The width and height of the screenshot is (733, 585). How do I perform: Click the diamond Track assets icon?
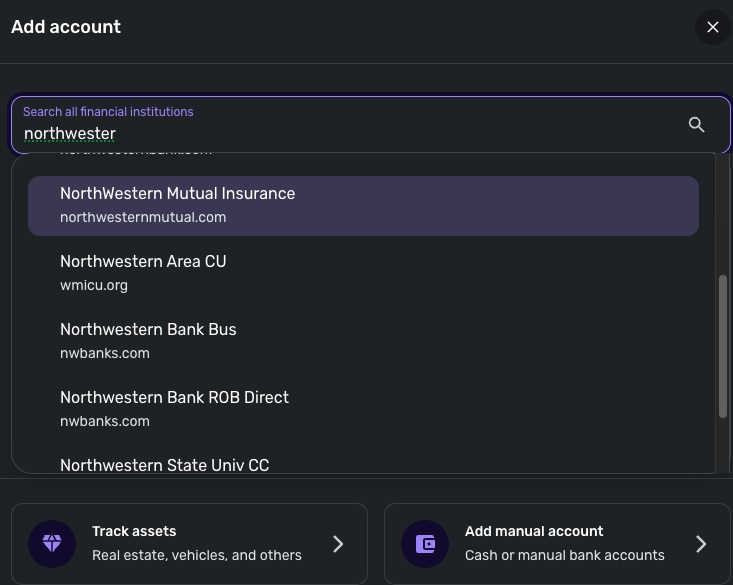tap(51, 544)
